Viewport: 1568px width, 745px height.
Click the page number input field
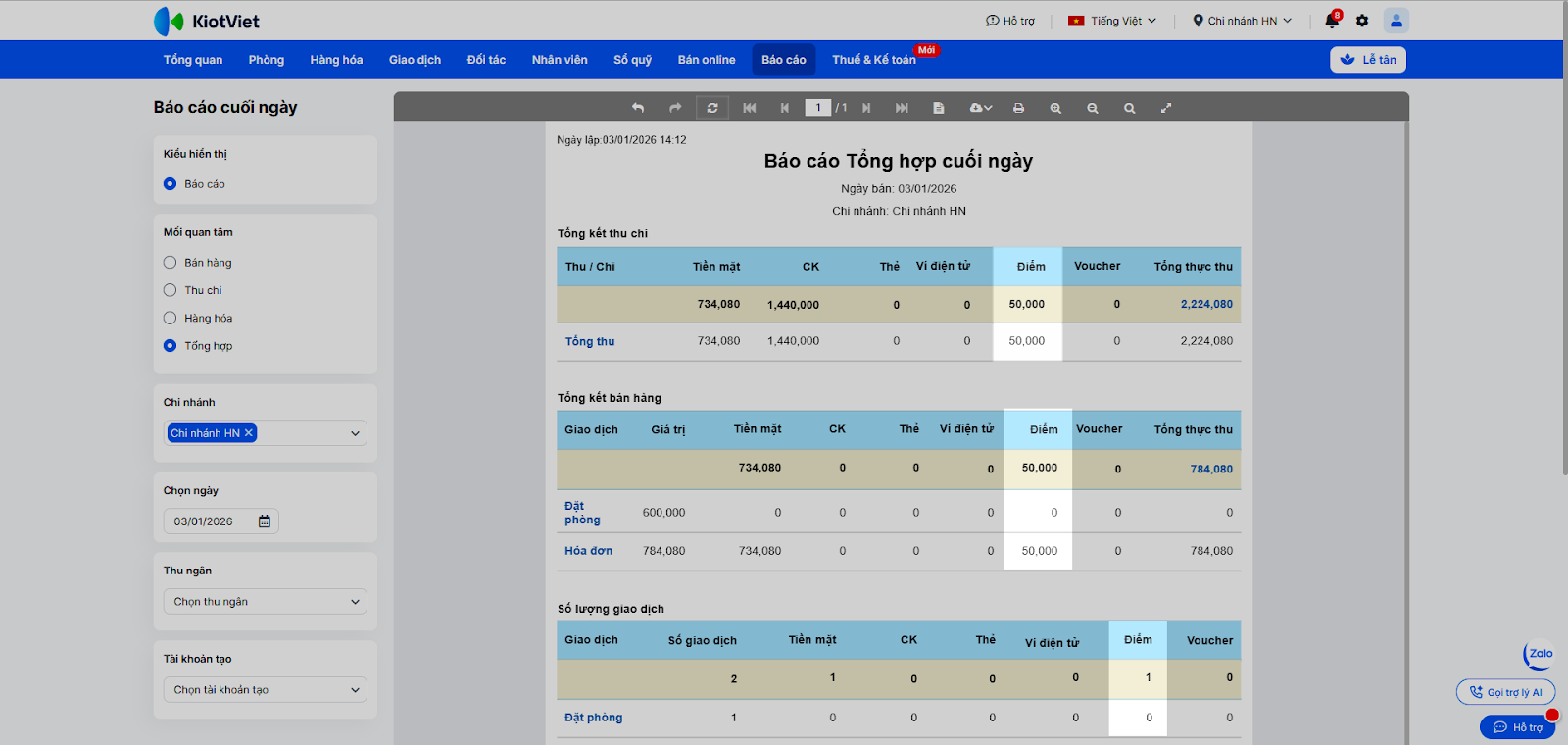click(x=818, y=108)
